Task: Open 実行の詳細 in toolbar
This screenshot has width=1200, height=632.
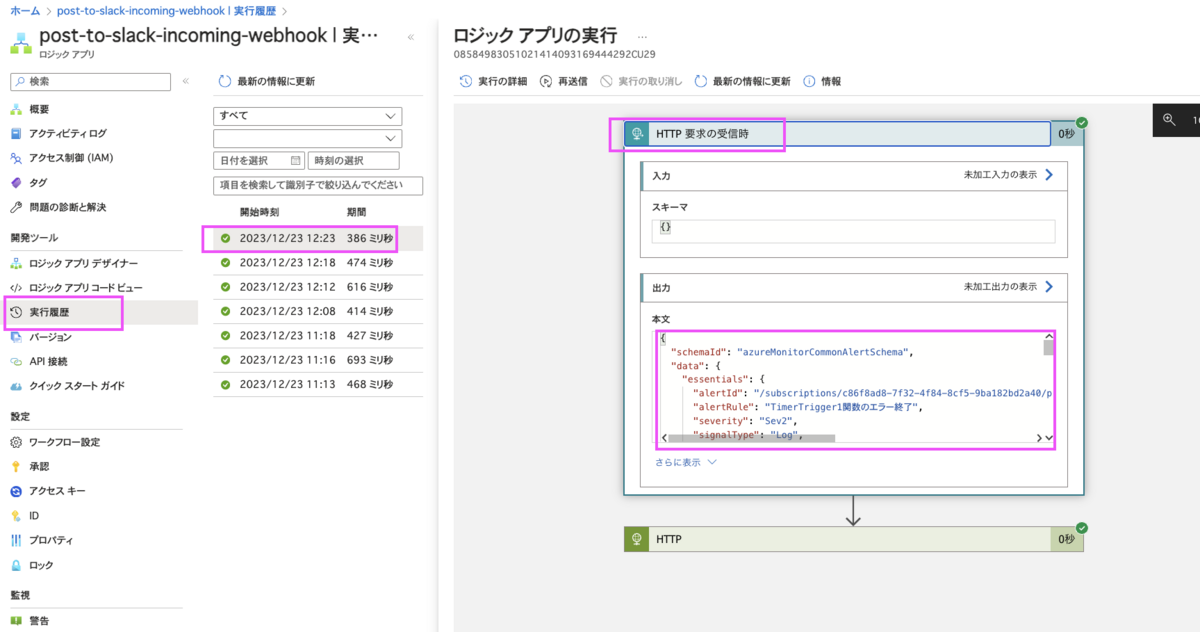Action: click(x=493, y=81)
